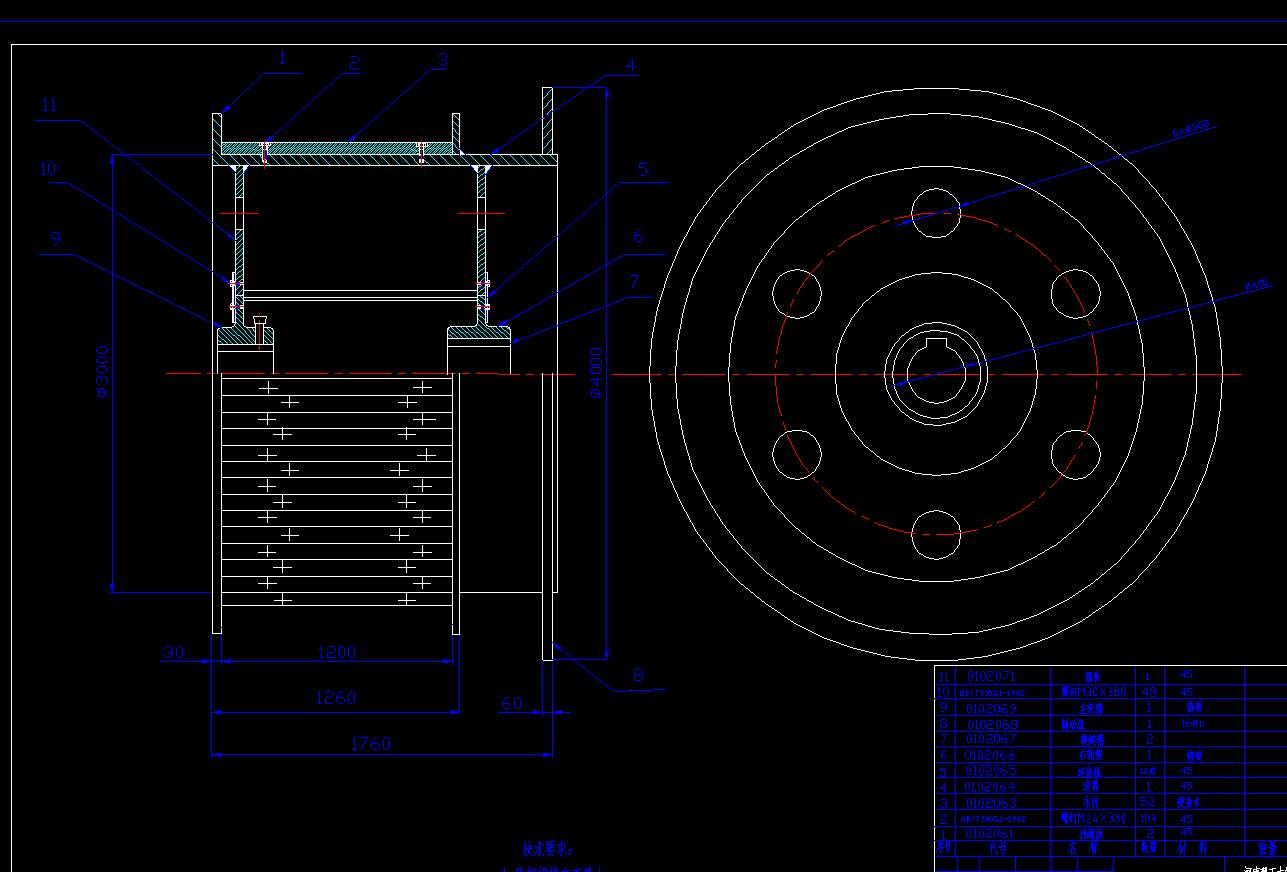Click the 1260 horizontal dimension value
The height and width of the screenshot is (872, 1287).
click(336, 697)
